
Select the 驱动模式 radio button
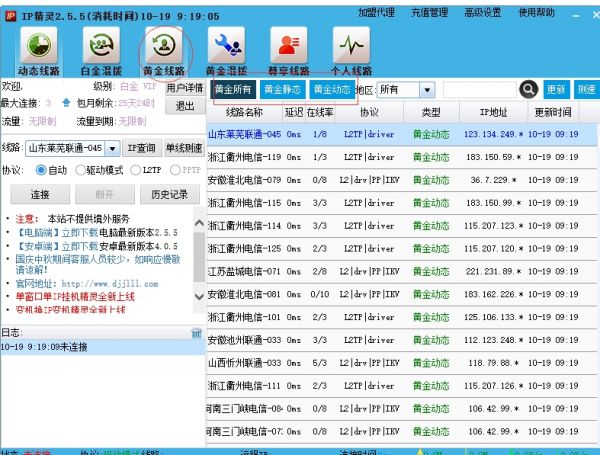[x=80, y=170]
